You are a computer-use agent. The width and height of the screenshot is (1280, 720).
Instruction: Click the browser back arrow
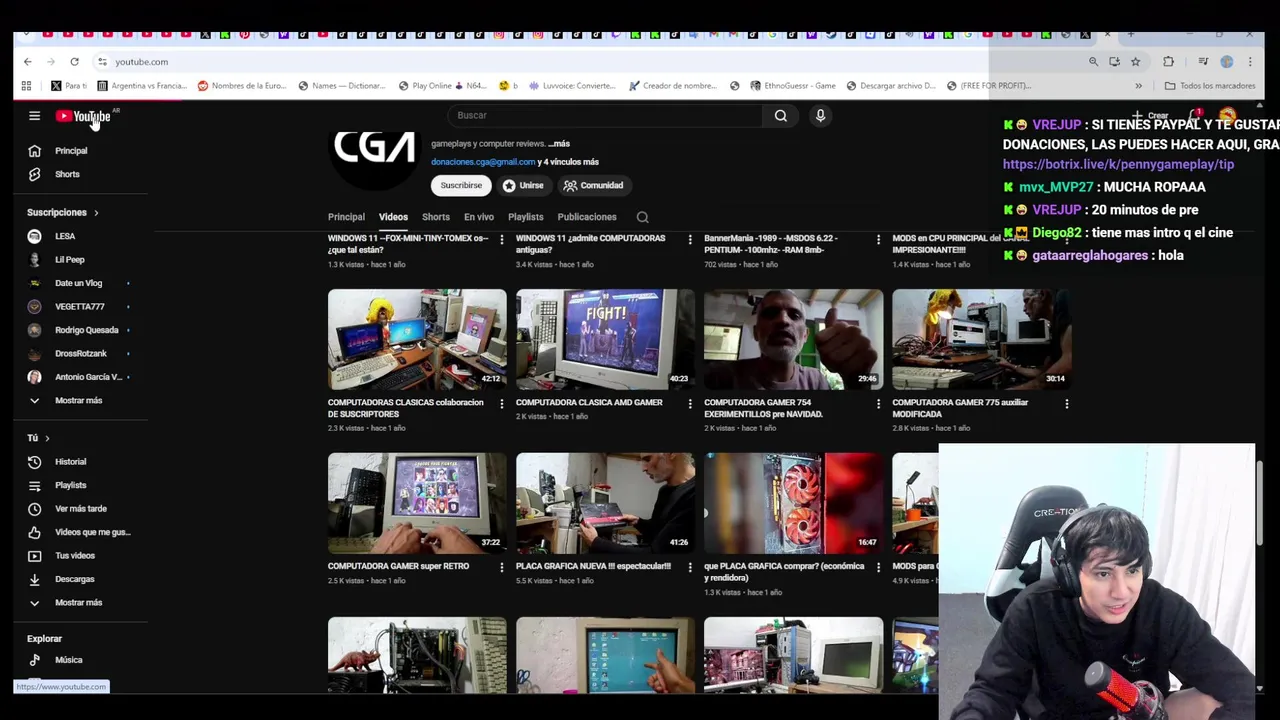point(27,62)
